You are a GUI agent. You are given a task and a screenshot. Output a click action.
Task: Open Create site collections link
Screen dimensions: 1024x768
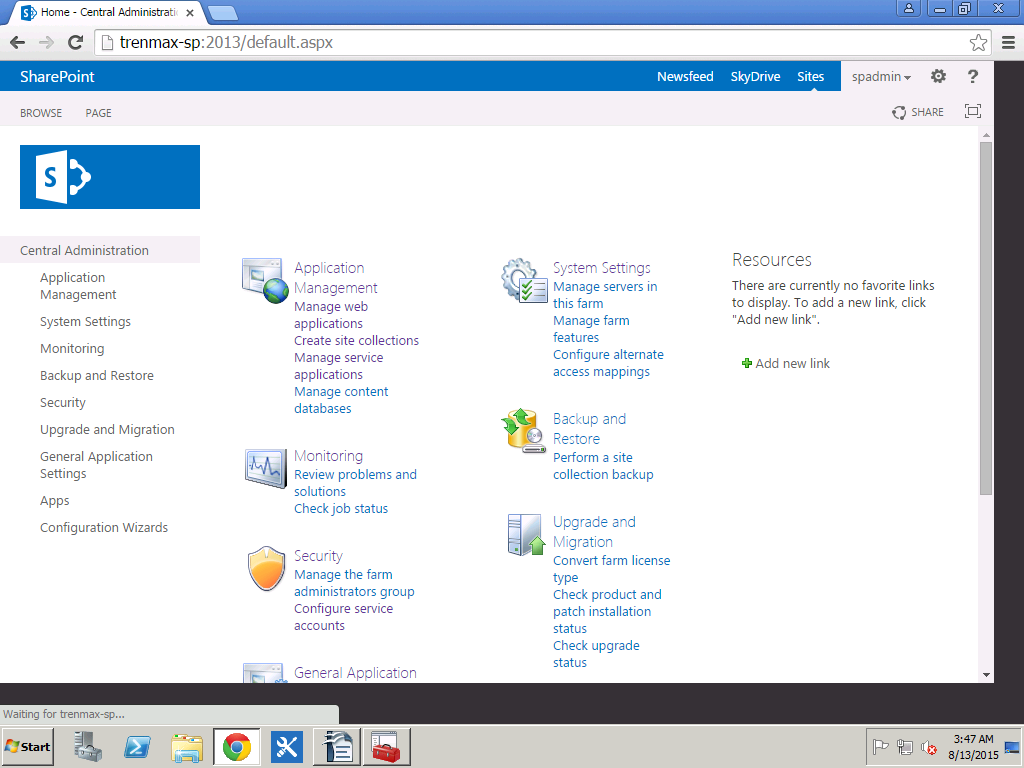click(x=356, y=340)
